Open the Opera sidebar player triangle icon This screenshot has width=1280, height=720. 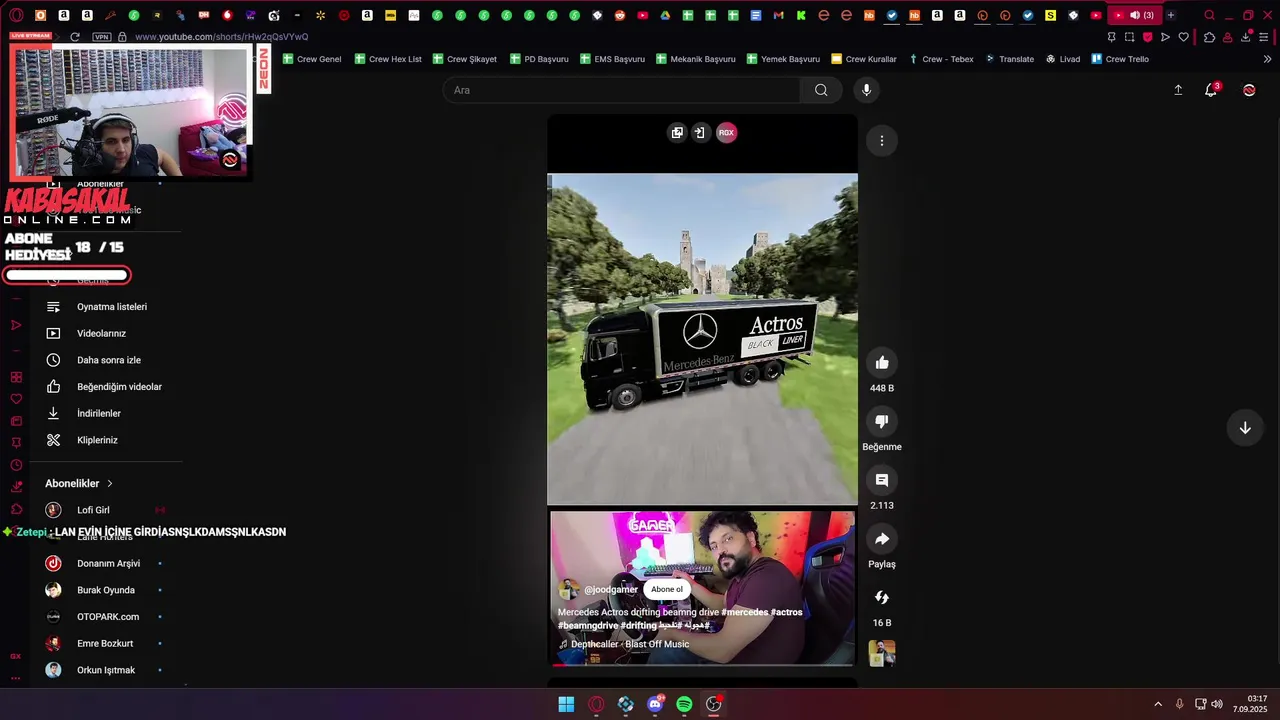click(16, 325)
